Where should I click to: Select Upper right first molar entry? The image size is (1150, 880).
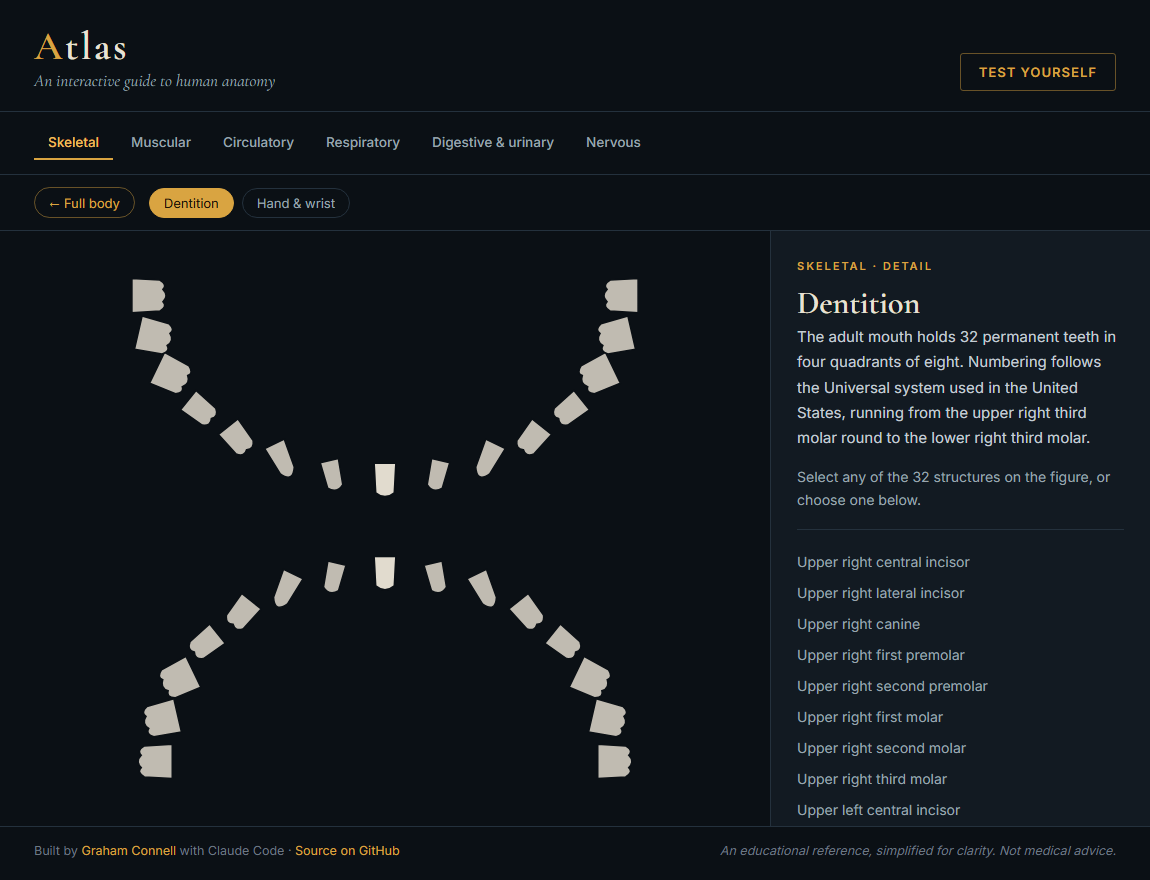pyautogui.click(x=870, y=717)
